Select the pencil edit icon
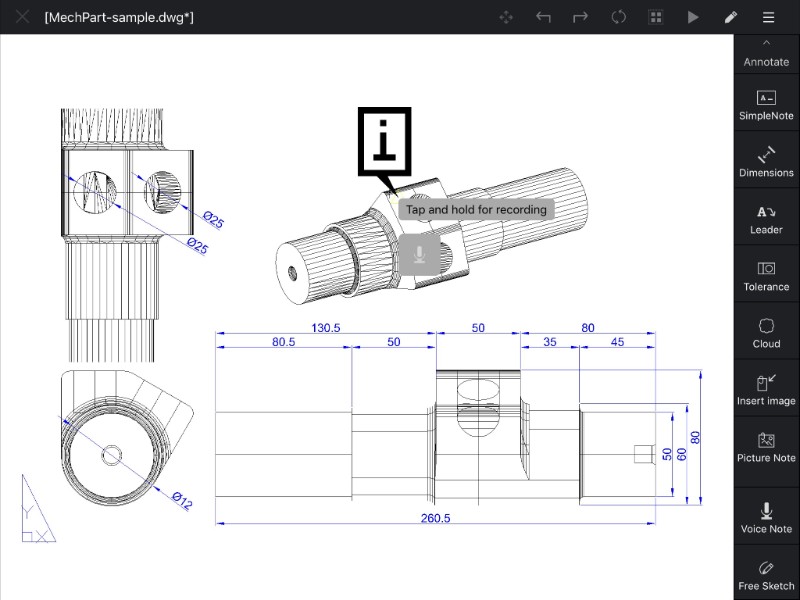This screenshot has width=800, height=600. coord(731,17)
